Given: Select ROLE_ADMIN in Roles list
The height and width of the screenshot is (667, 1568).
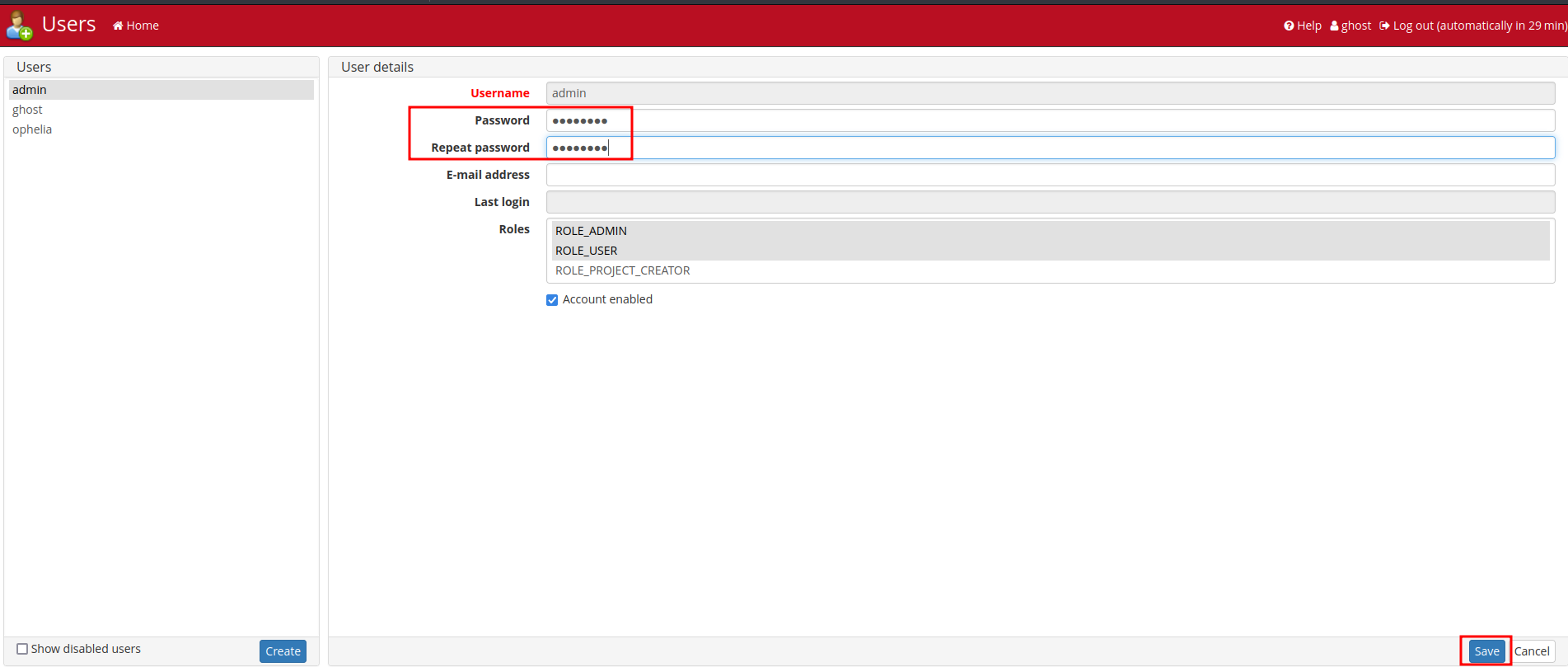Looking at the screenshot, I should [x=1051, y=231].
